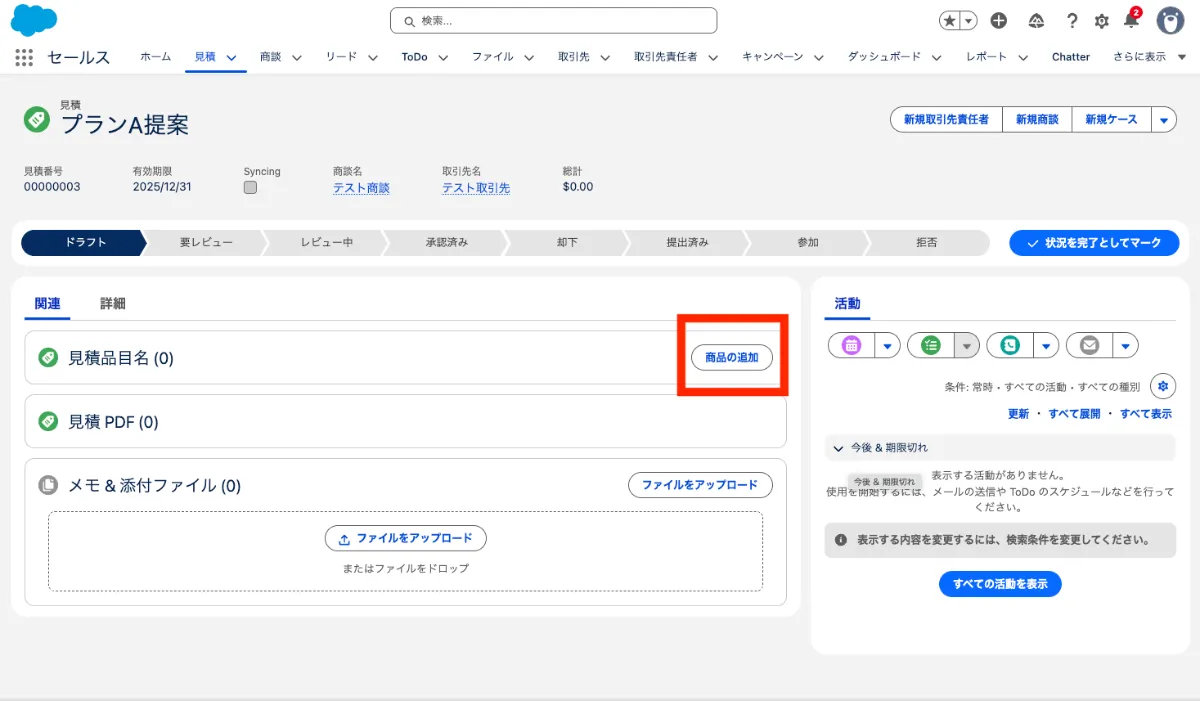The image size is (1200, 701).
Task: Expand the ToDo tab dropdown chevron
Action: pyautogui.click(x=443, y=58)
